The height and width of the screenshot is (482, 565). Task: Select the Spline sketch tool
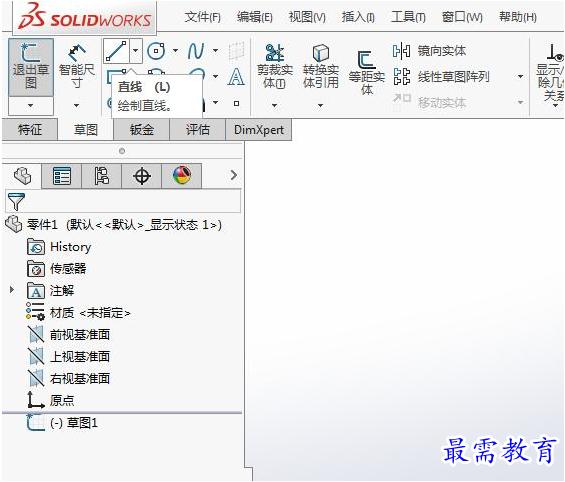coord(196,51)
